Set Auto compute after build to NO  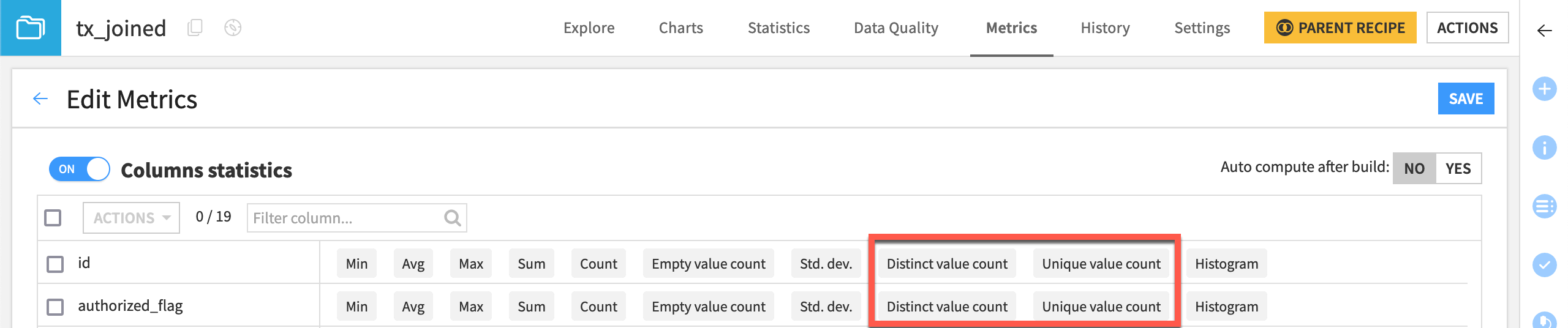[1414, 168]
